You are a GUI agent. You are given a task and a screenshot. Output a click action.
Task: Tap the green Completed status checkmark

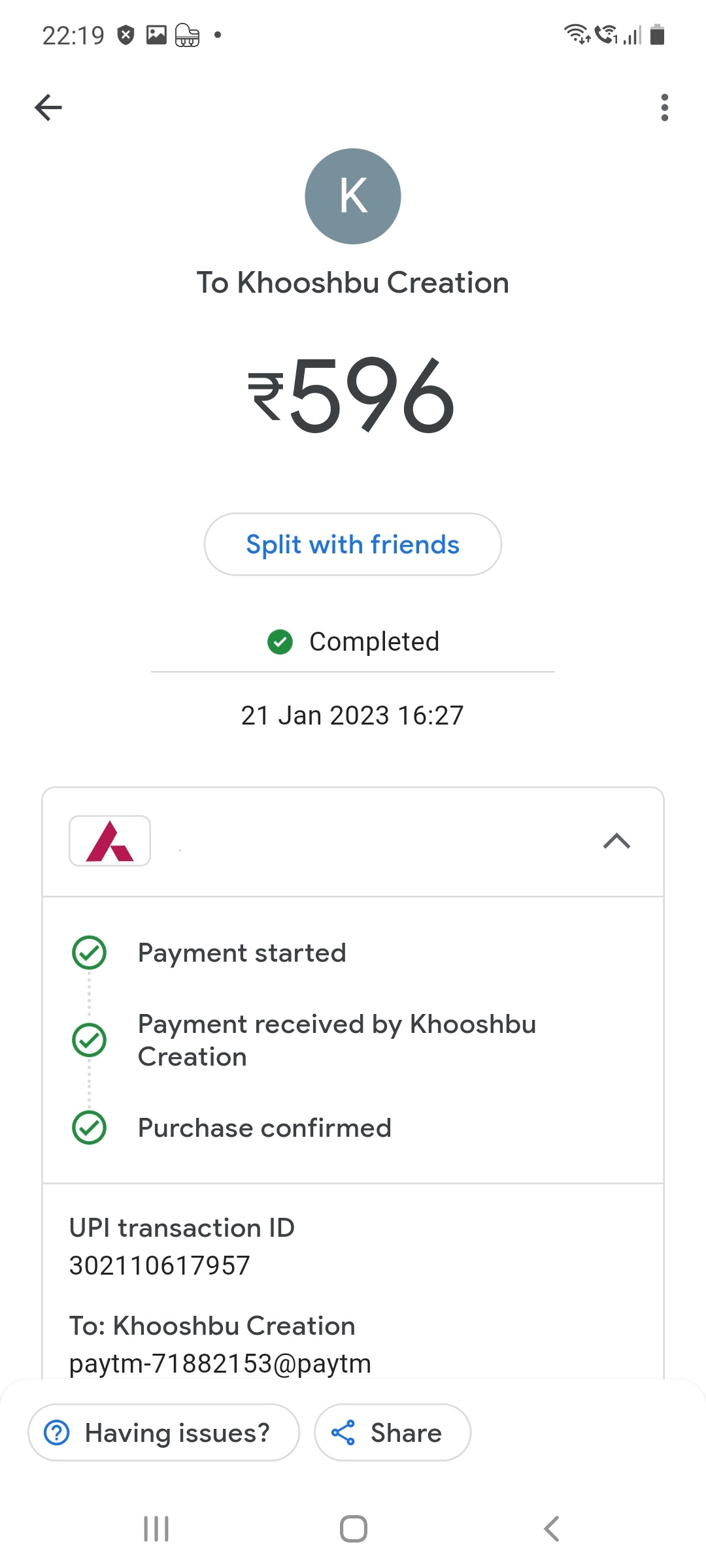[280, 642]
